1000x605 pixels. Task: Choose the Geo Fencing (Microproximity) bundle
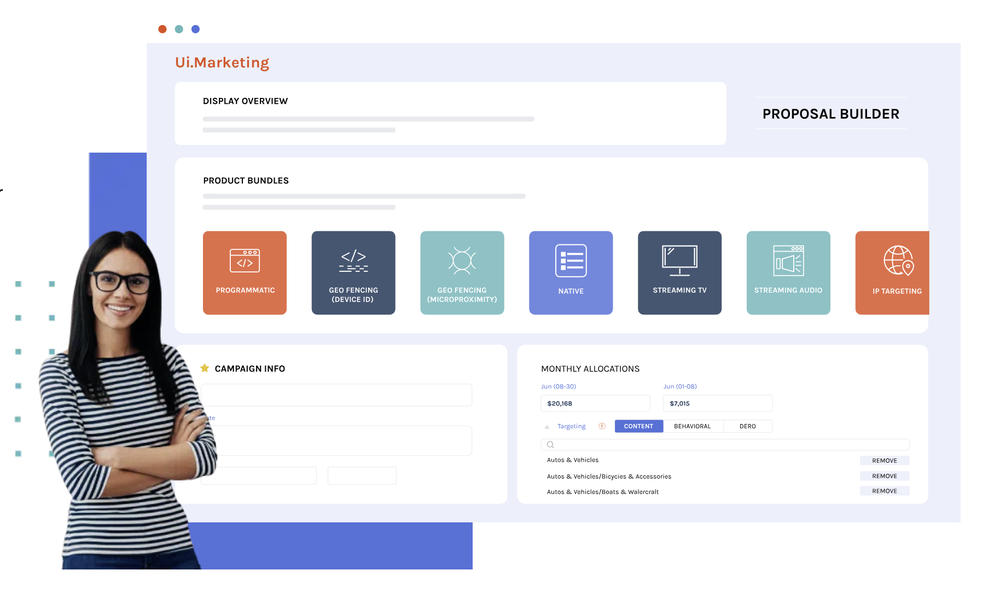point(462,272)
